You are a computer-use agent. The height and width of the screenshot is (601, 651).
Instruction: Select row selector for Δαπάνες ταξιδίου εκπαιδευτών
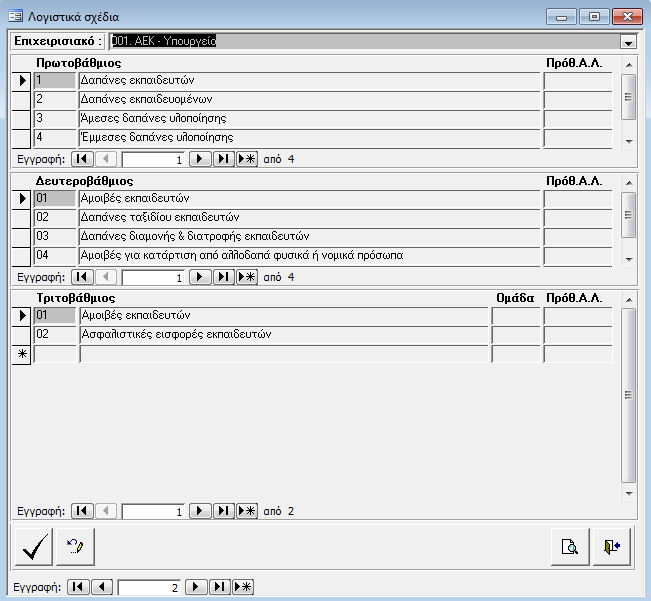click(x=21, y=217)
